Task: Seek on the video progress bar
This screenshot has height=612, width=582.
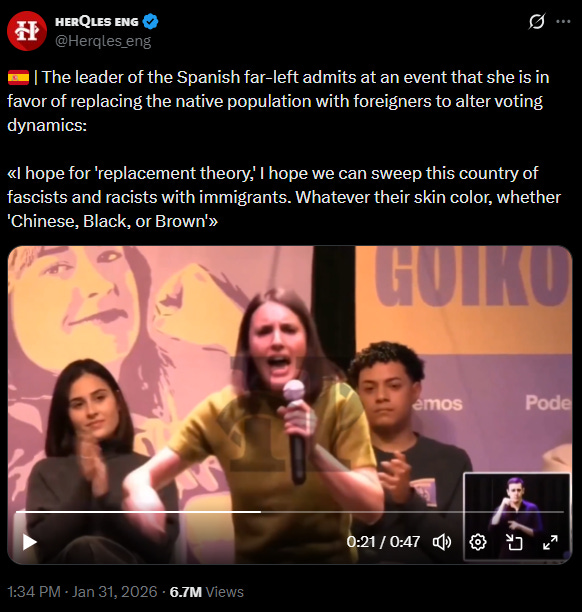Action: 290,511
